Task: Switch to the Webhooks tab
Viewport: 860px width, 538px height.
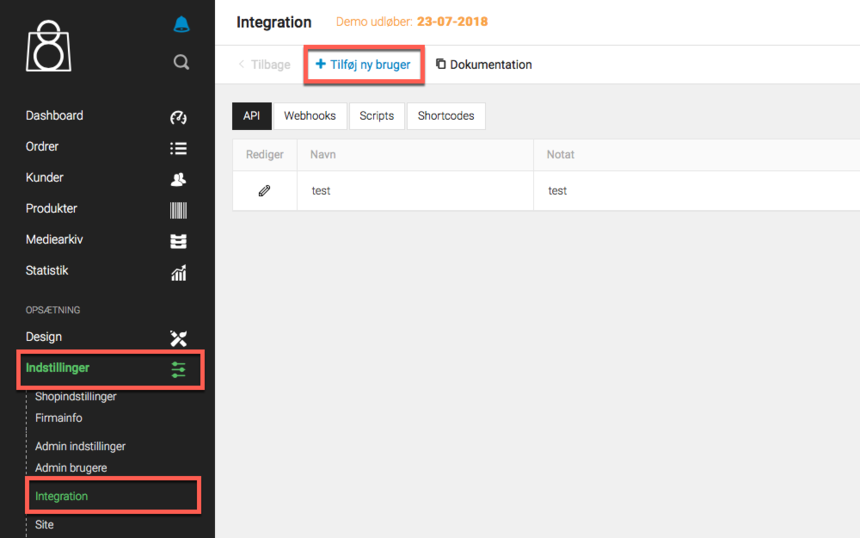Action: (x=309, y=116)
